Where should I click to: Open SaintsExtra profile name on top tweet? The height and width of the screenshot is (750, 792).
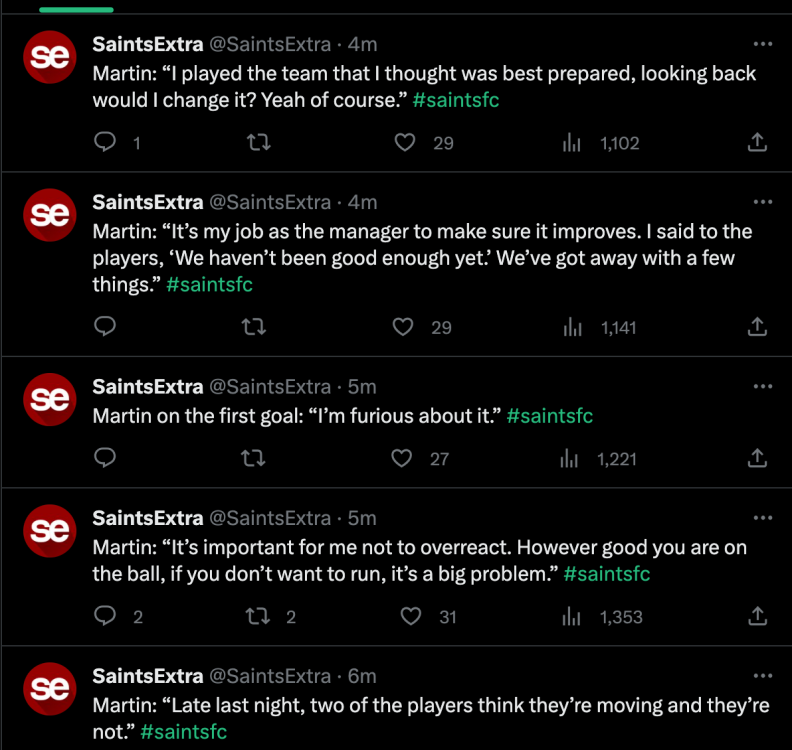(147, 44)
